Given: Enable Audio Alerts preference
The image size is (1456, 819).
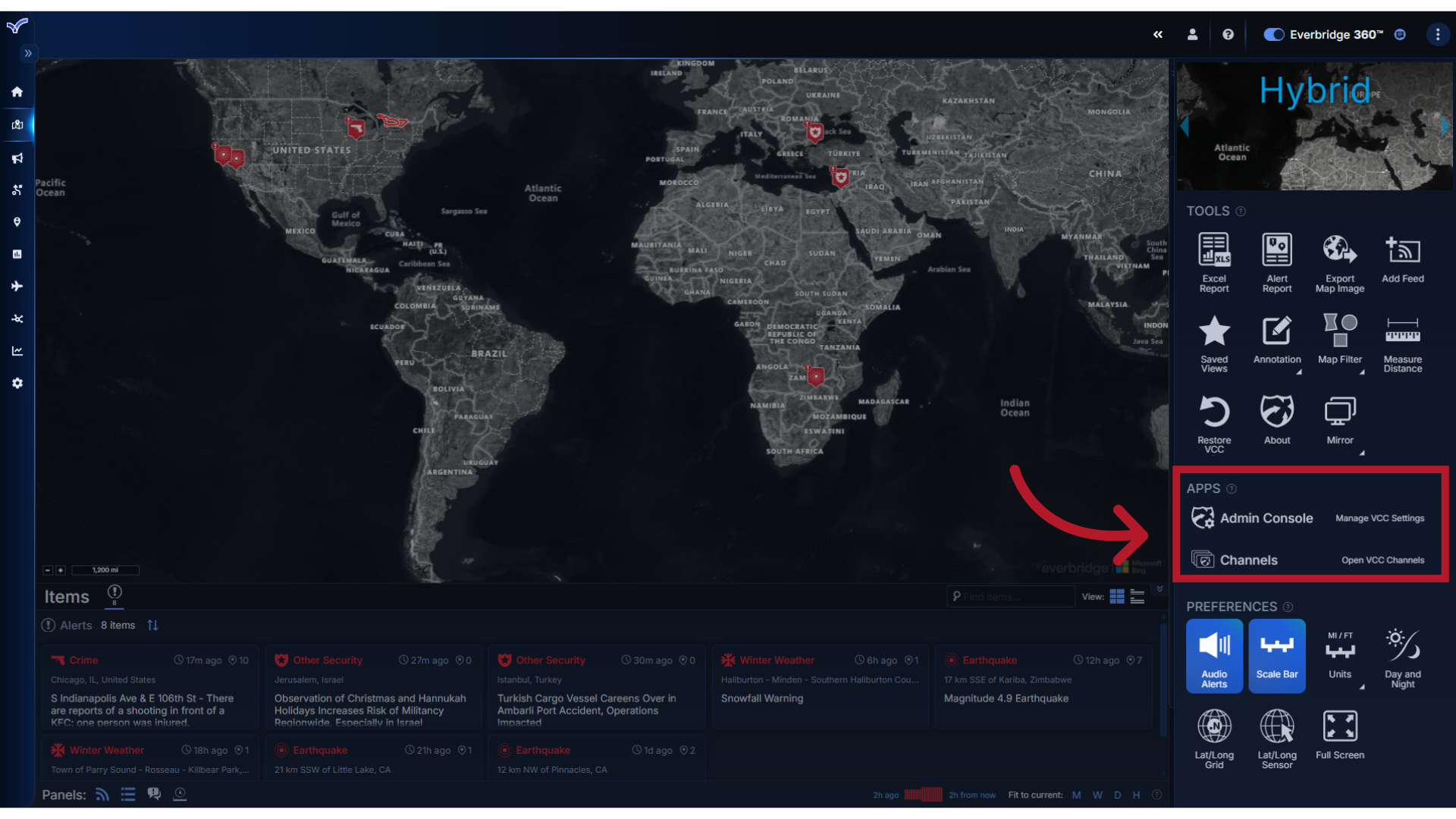Looking at the screenshot, I should (x=1214, y=655).
